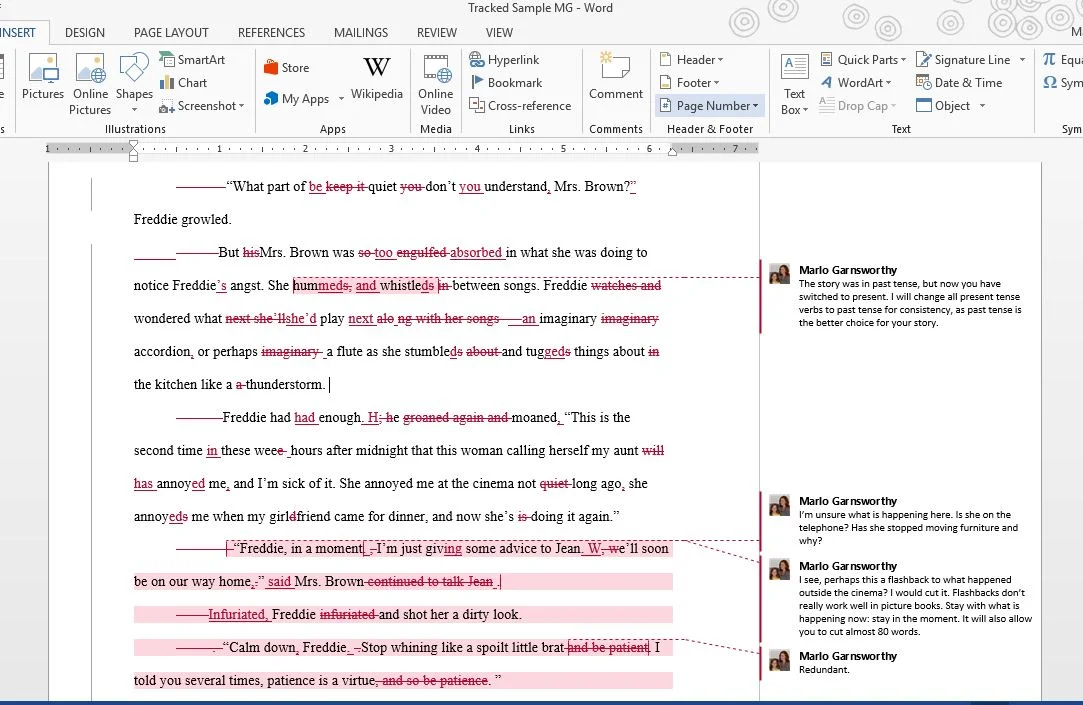Select the comment about the telephone
This screenshot has height=705, width=1083.
[x=901, y=521]
